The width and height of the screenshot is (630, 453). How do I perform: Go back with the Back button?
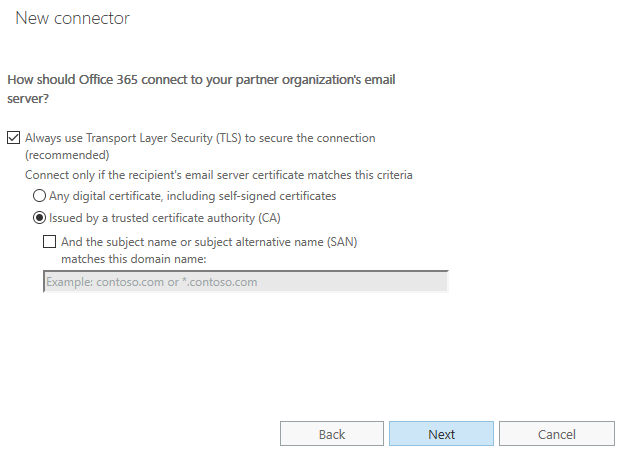[x=332, y=434]
